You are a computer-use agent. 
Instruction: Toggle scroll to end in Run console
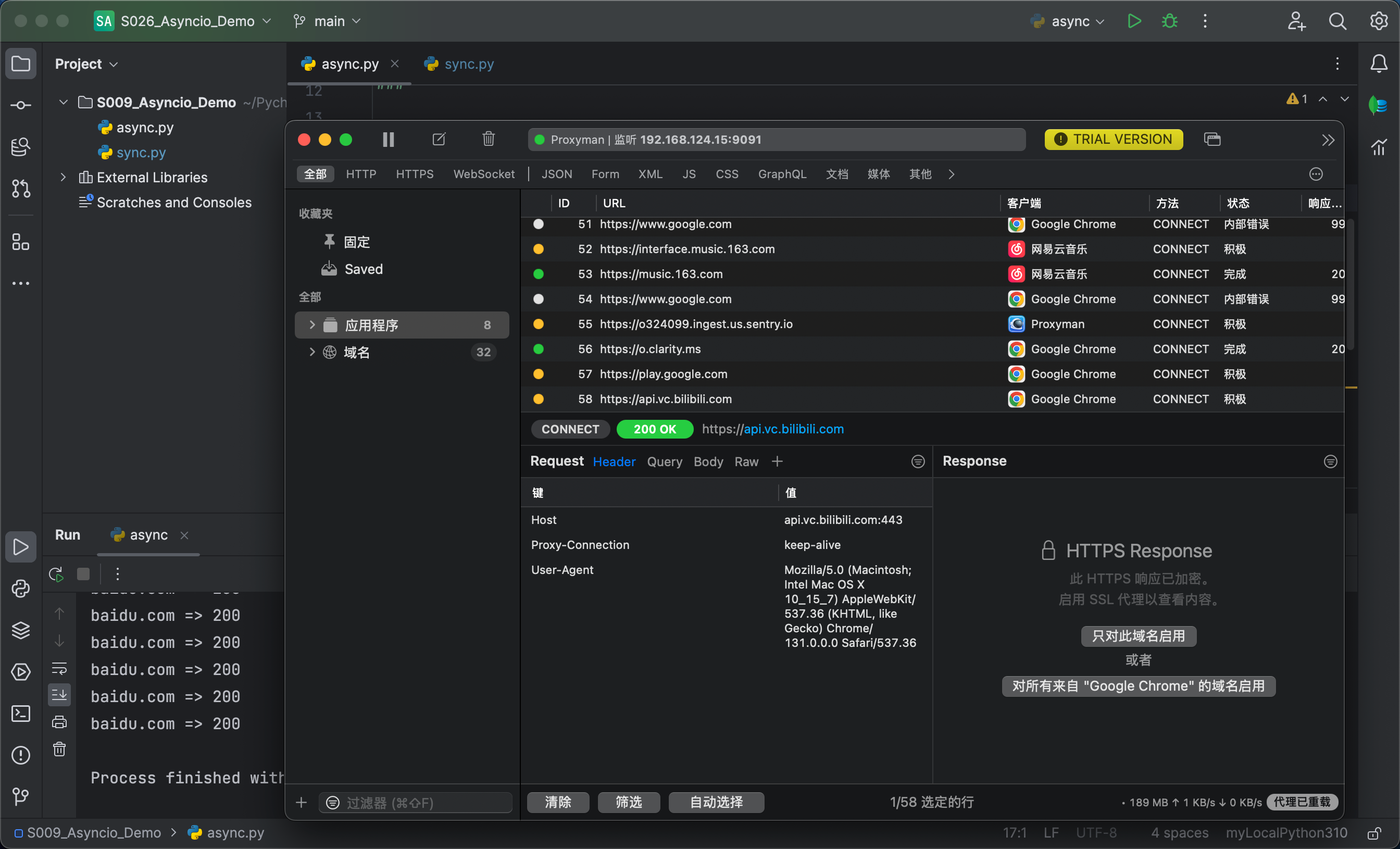tap(59, 694)
